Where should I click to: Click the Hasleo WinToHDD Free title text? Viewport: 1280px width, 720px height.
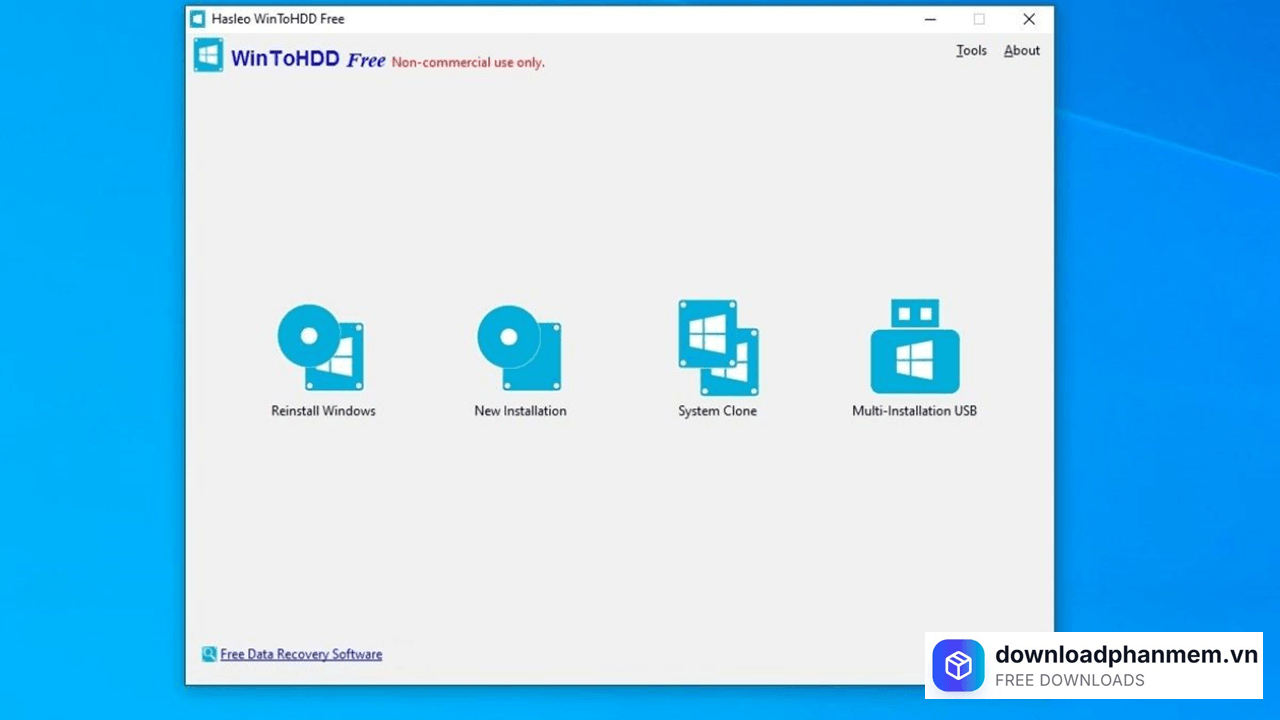[x=277, y=18]
